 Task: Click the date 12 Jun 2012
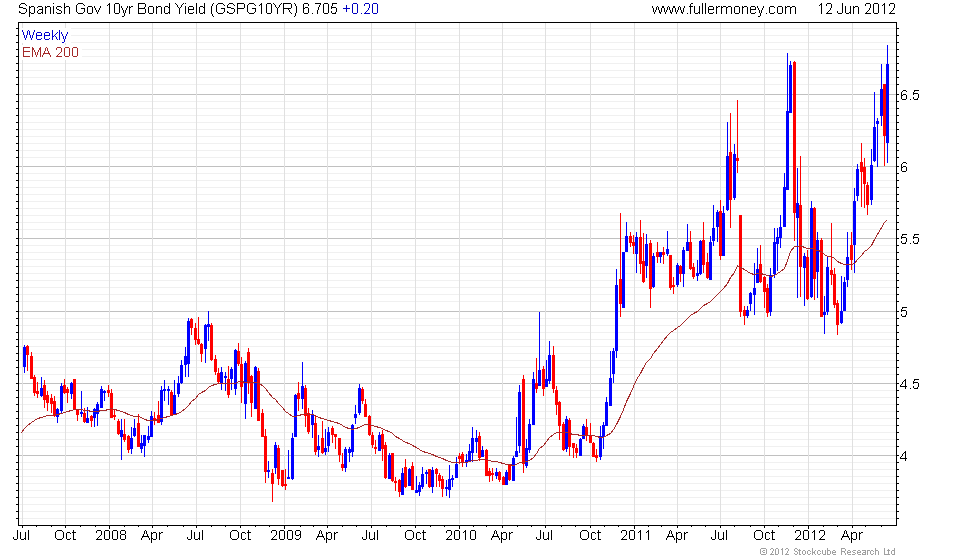[x=857, y=9]
